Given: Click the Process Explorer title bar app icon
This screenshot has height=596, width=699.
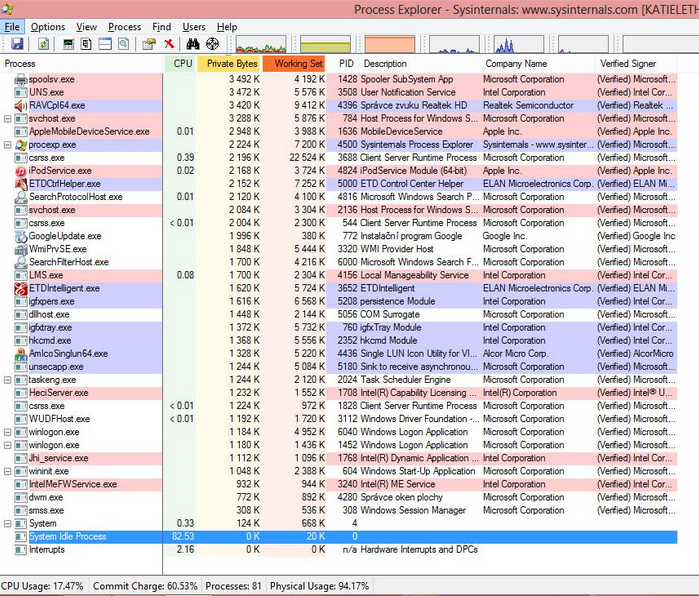Looking at the screenshot, I should 7,8.
